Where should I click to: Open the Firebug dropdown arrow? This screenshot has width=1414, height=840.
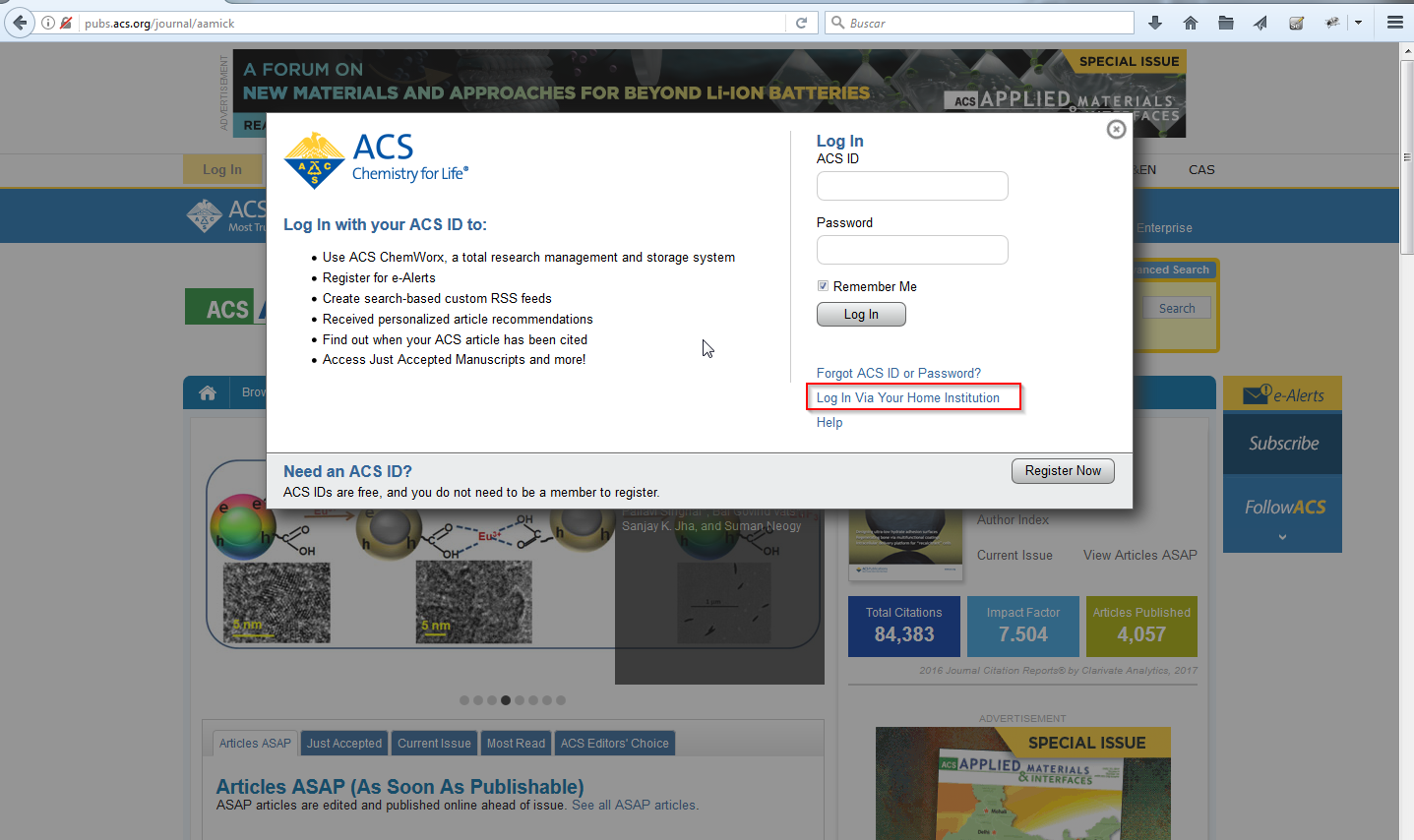click(1358, 23)
